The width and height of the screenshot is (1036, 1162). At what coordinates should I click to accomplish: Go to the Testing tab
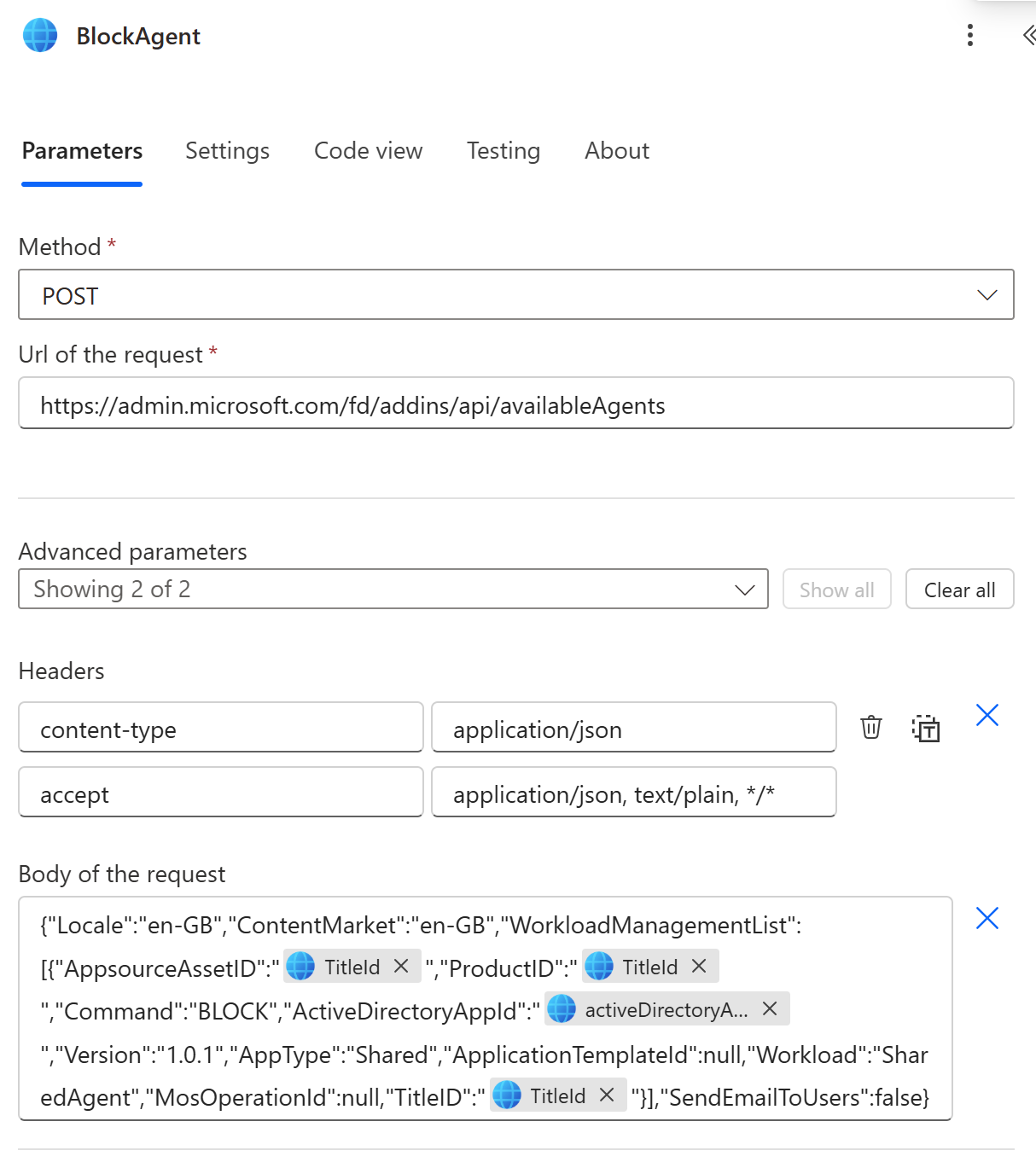(503, 151)
